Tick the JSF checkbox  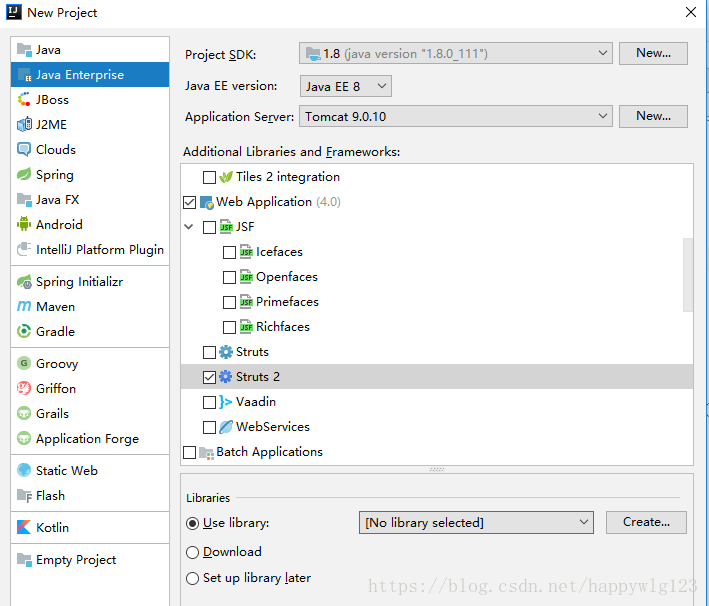tap(209, 227)
